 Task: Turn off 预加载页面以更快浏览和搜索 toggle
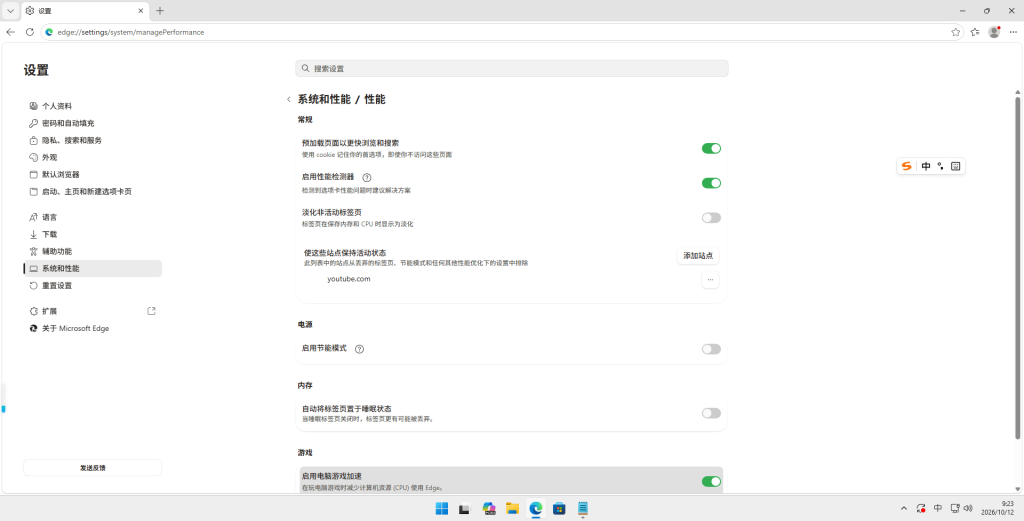(711, 148)
